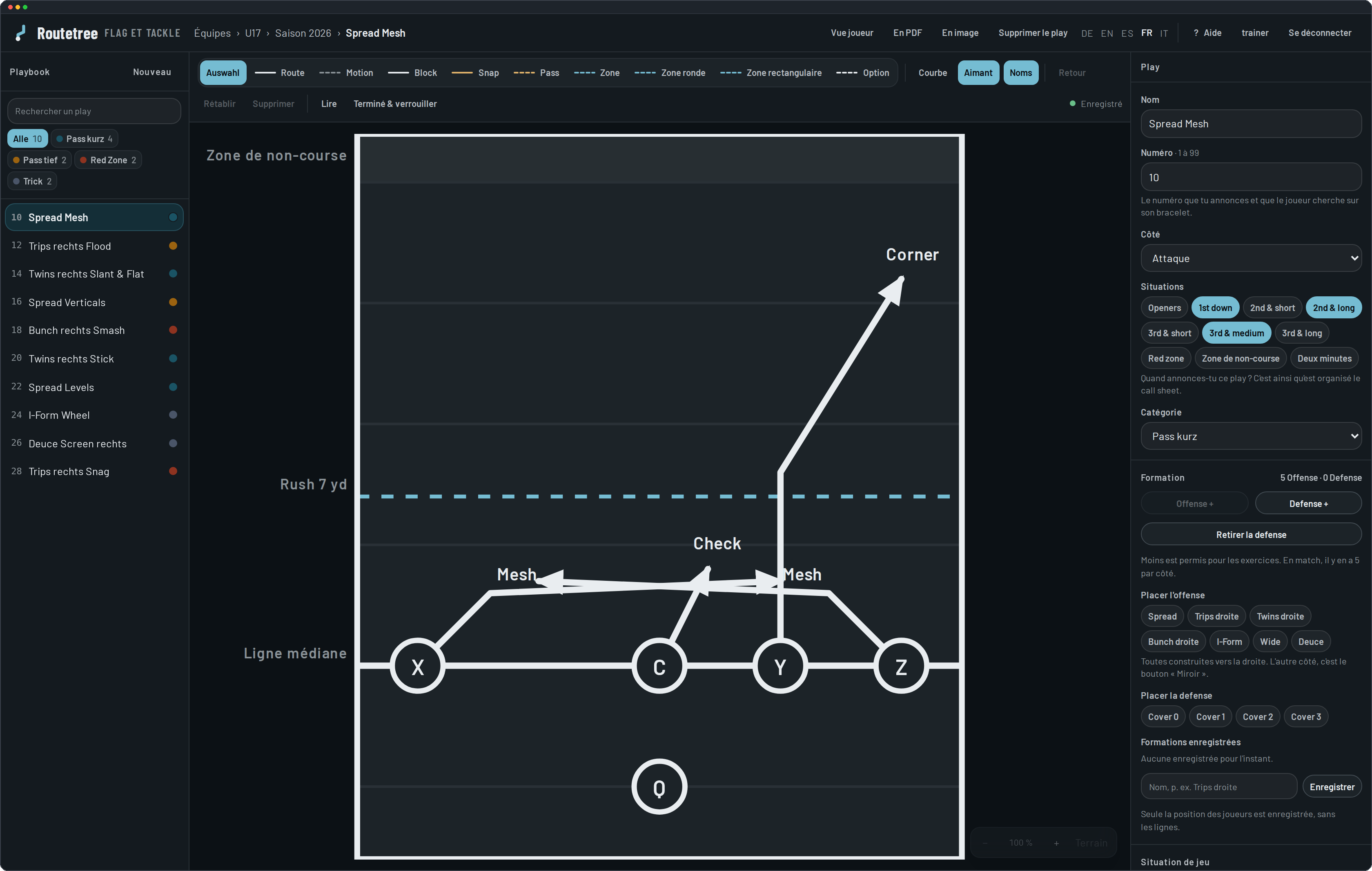Toggle the 3rd & medium situation chip
This screenshot has height=871, width=1372.
(1236, 333)
